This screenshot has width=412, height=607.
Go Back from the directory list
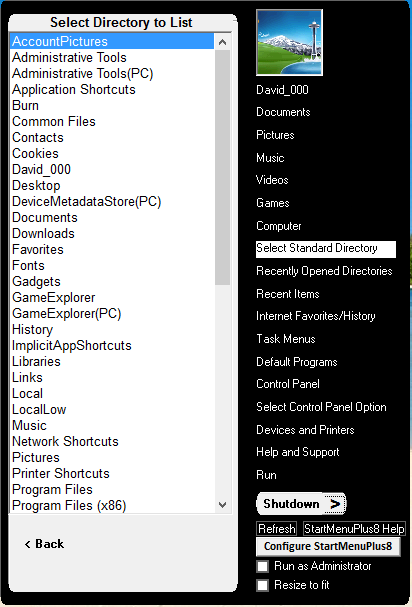(44, 544)
